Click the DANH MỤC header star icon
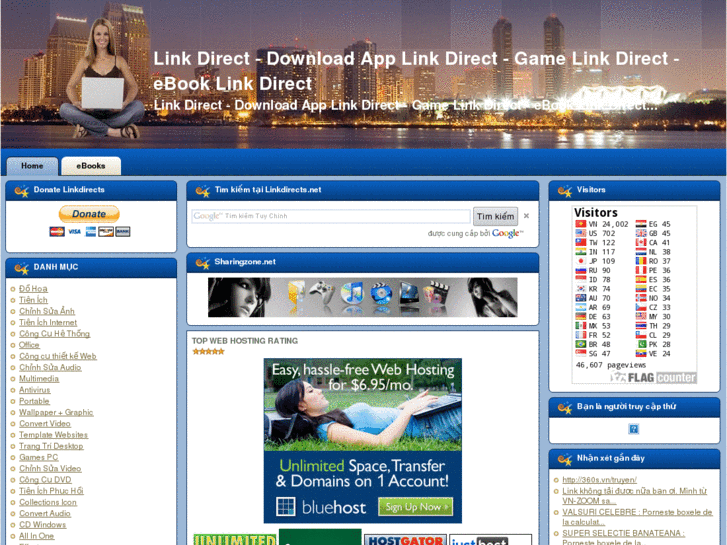The height and width of the screenshot is (545, 727). 21,268
